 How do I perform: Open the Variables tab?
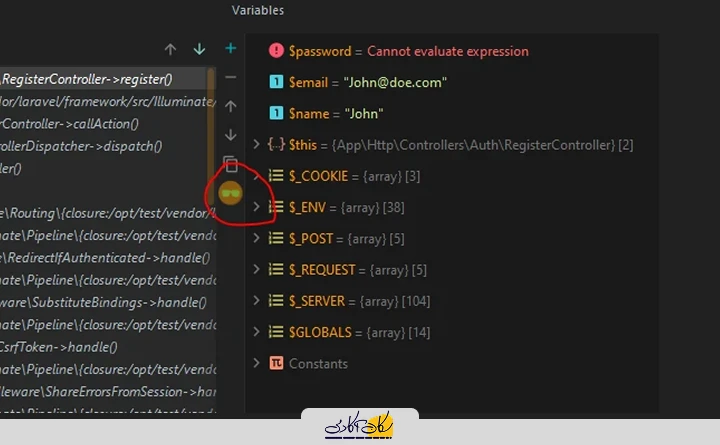coord(258,10)
